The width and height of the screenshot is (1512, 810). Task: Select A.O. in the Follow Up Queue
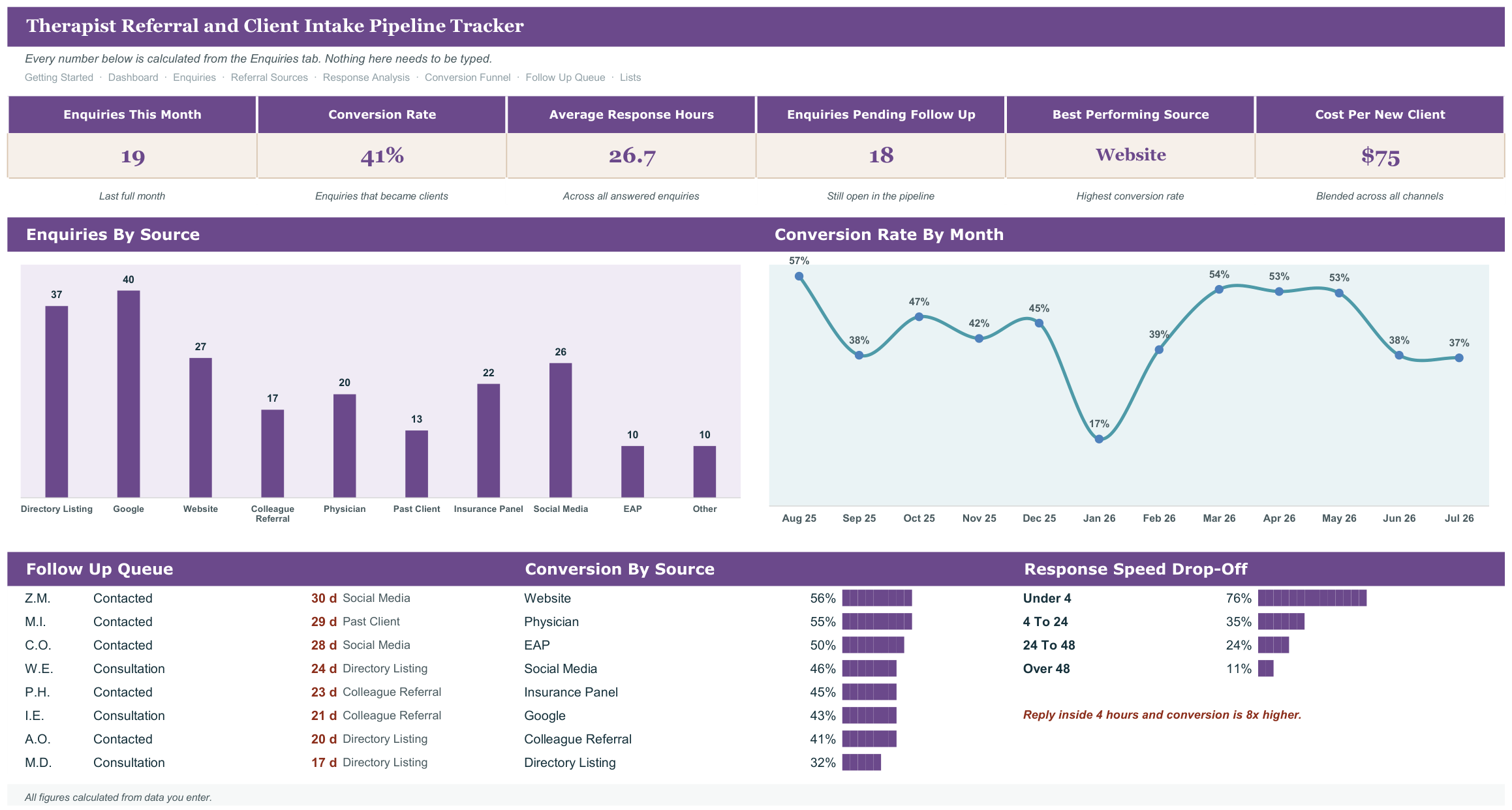point(38,740)
